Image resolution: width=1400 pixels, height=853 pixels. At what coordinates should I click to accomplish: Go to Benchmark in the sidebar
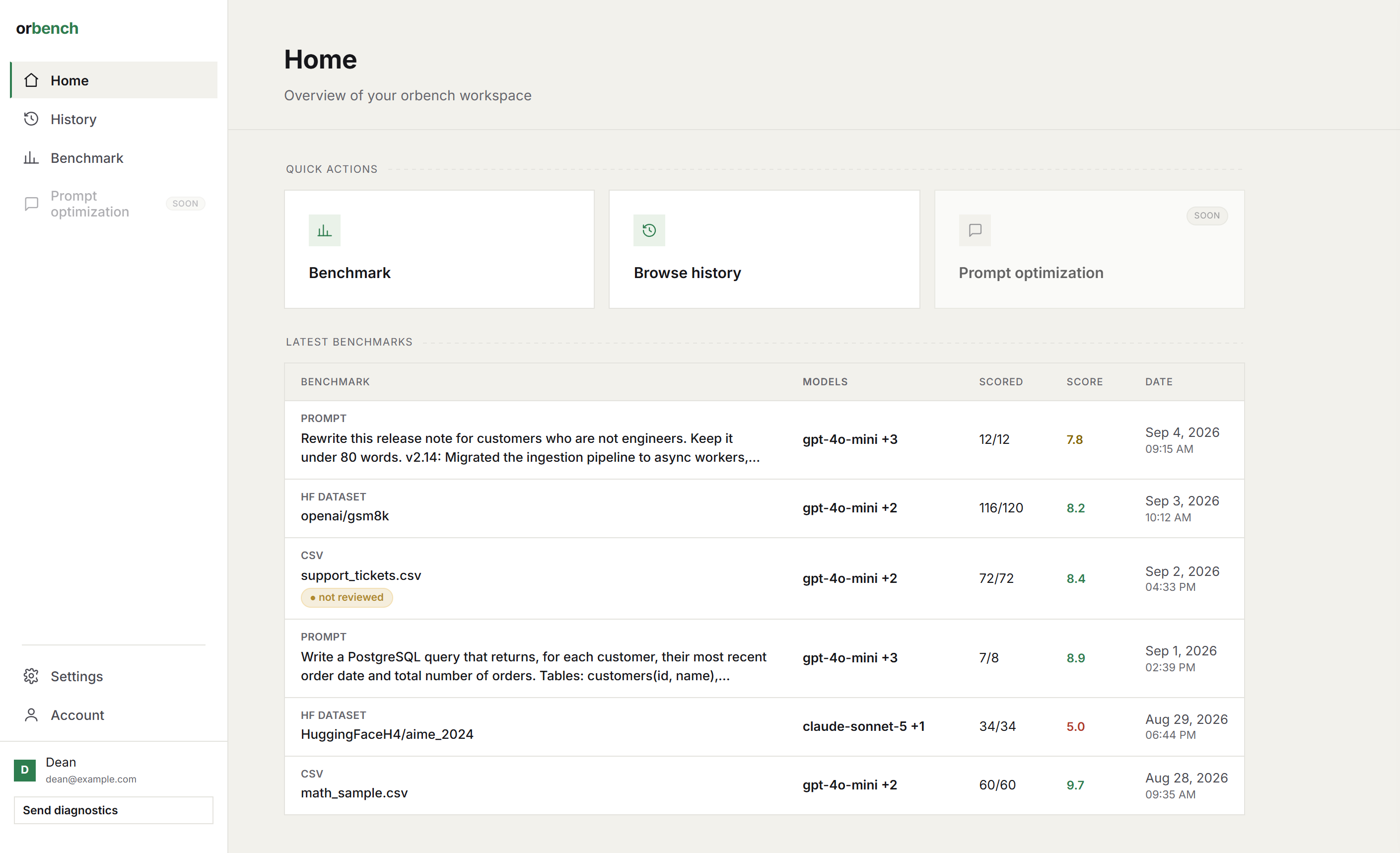pyautogui.click(x=114, y=157)
